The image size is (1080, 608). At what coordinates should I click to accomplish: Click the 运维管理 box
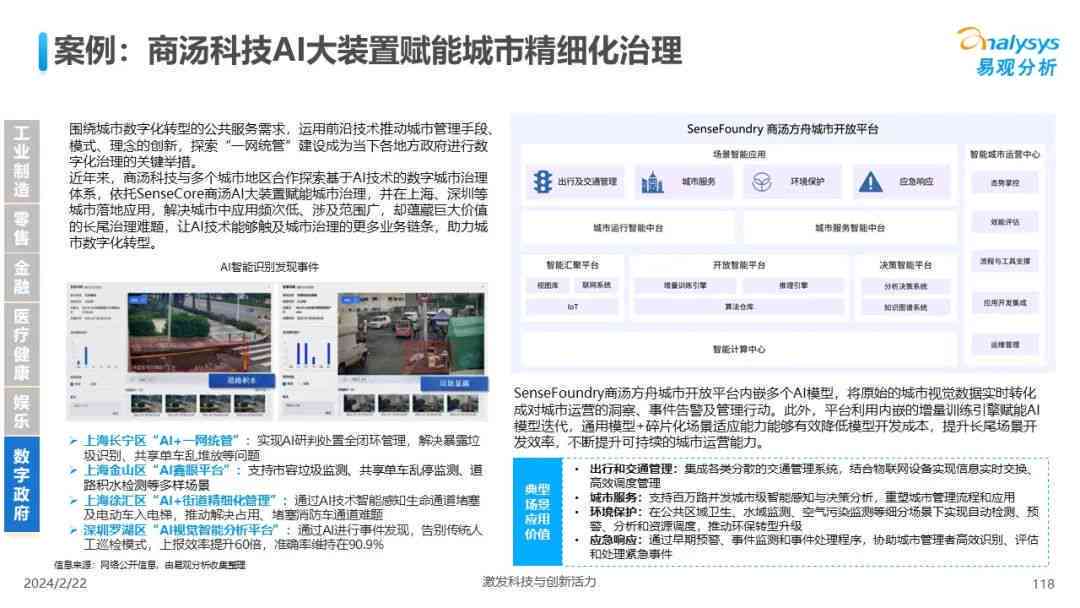(1005, 345)
